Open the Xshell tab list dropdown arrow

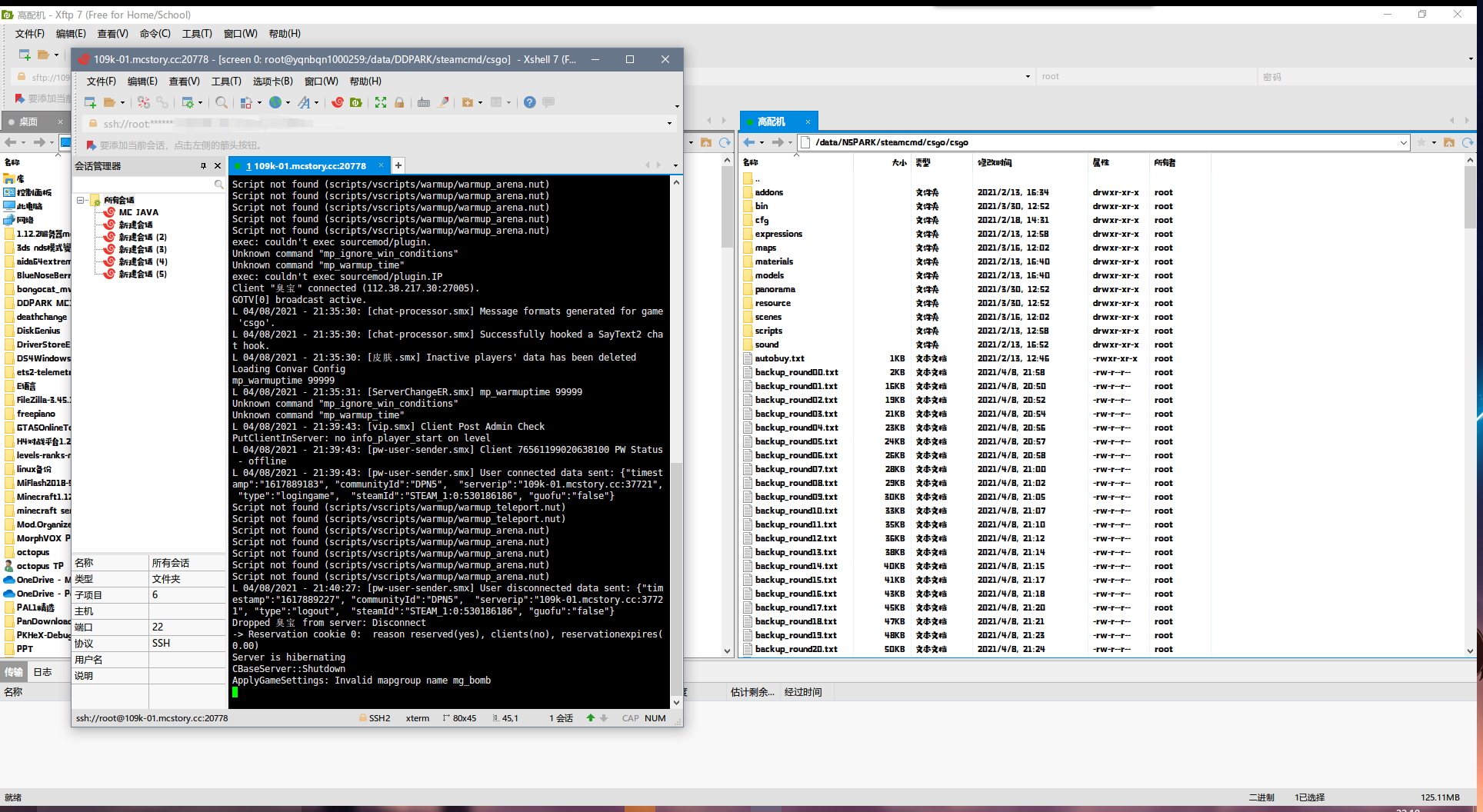click(x=675, y=165)
